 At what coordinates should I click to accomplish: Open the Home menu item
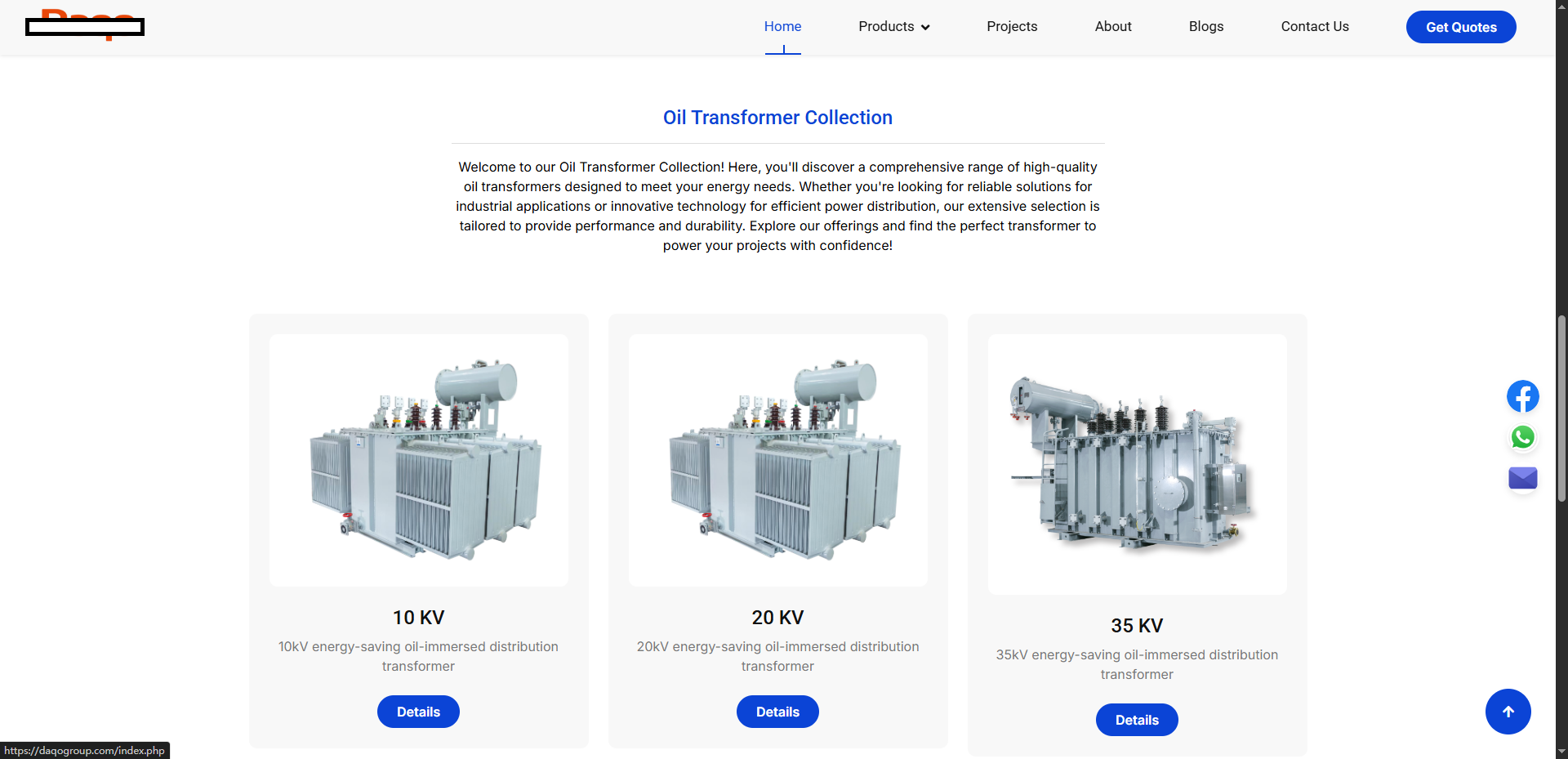pos(782,26)
